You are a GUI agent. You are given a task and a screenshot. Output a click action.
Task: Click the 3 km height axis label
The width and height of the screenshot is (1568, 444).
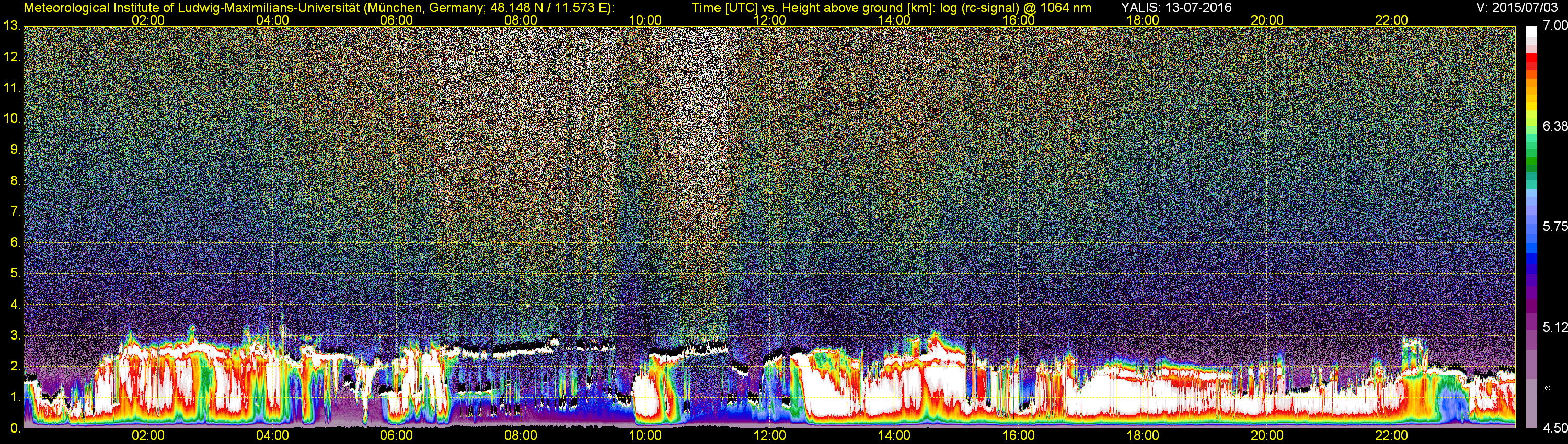pos(15,336)
